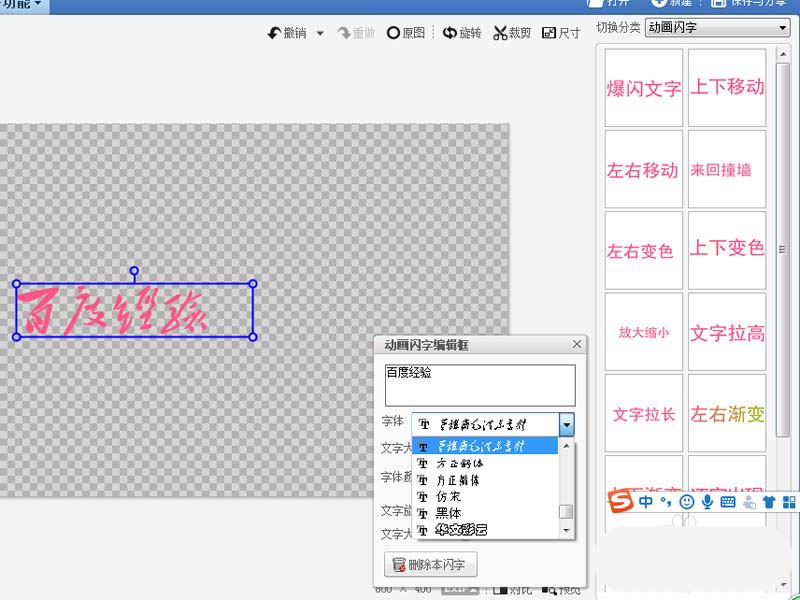The width and height of the screenshot is (800, 600).
Task: Click the Sogou S logo icon
Action: [620, 501]
